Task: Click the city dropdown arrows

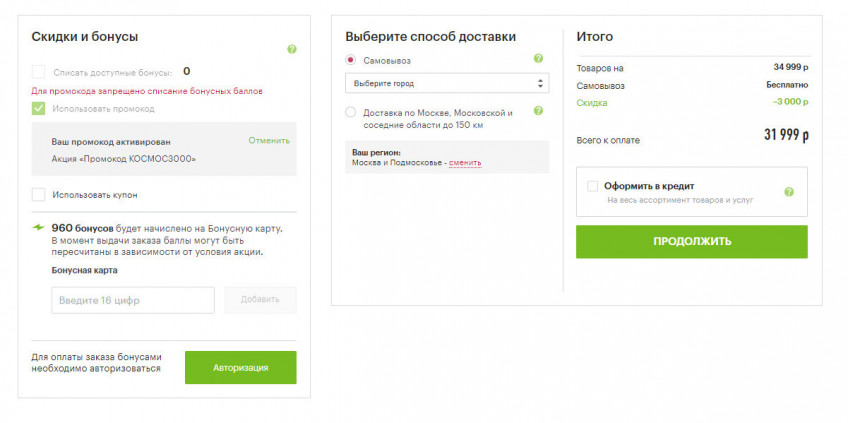Action: coord(541,83)
